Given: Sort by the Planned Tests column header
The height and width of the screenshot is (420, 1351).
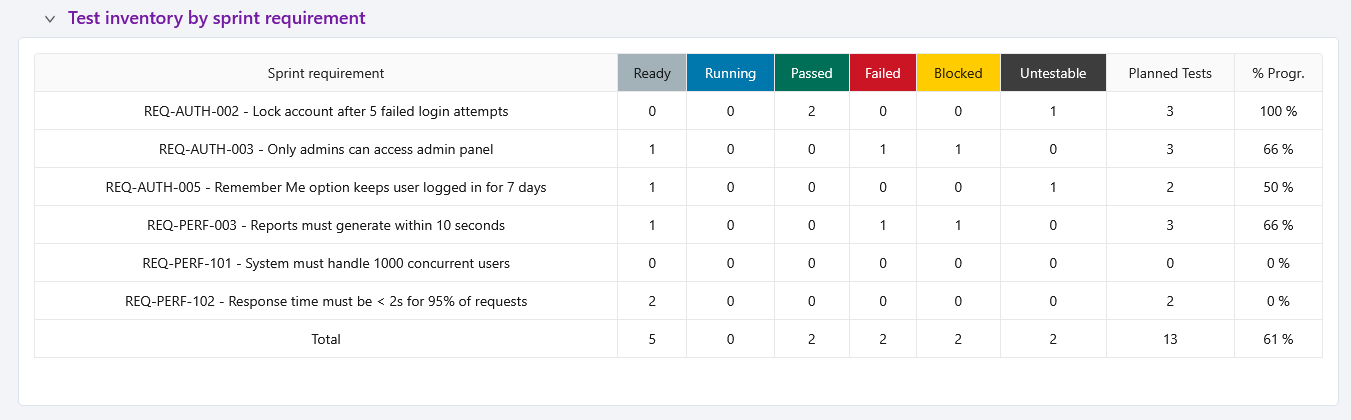Looking at the screenshot, I should [1169, 73].
